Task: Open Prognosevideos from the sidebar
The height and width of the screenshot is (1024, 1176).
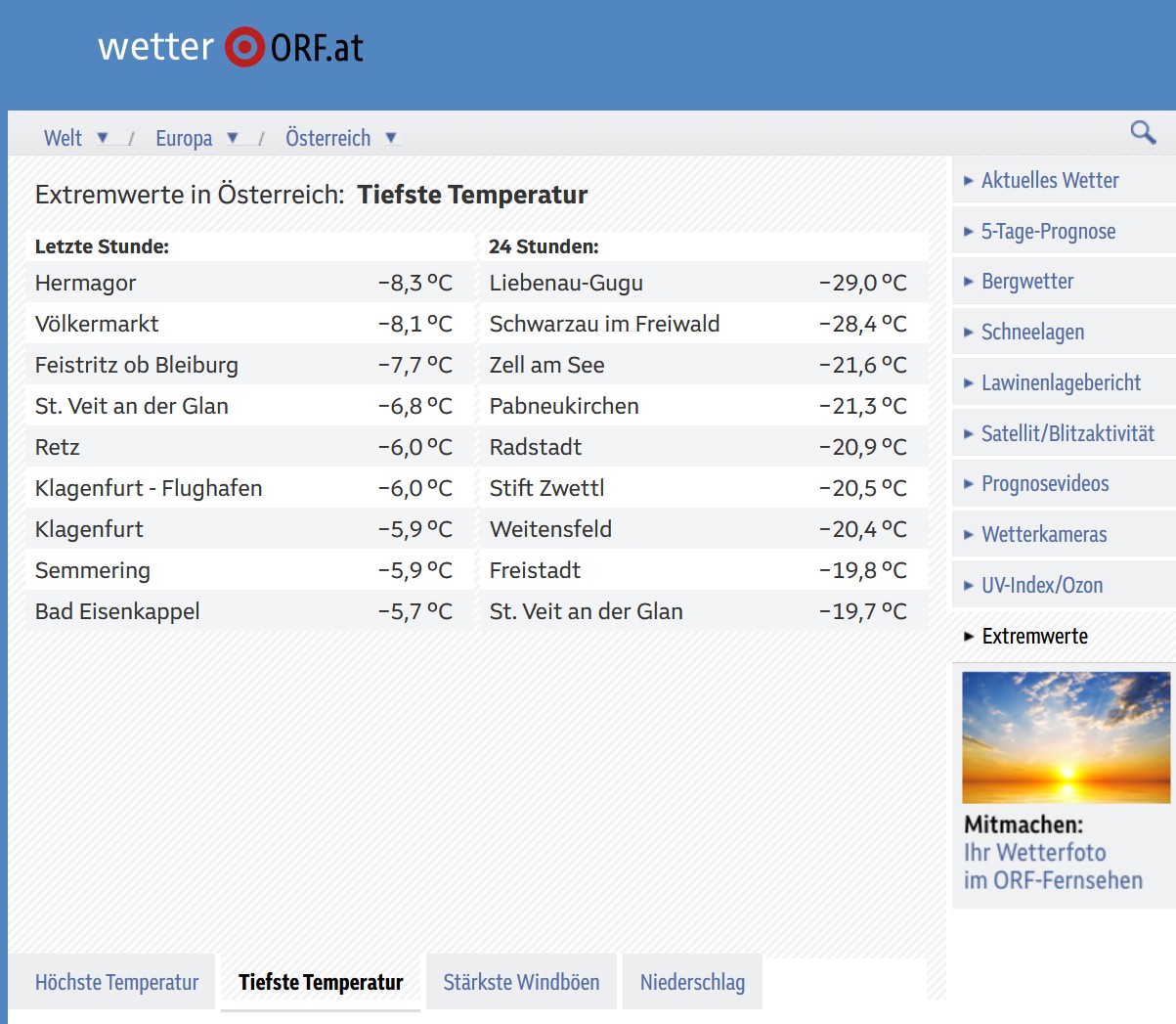Action: click(x=1044, y=483)
